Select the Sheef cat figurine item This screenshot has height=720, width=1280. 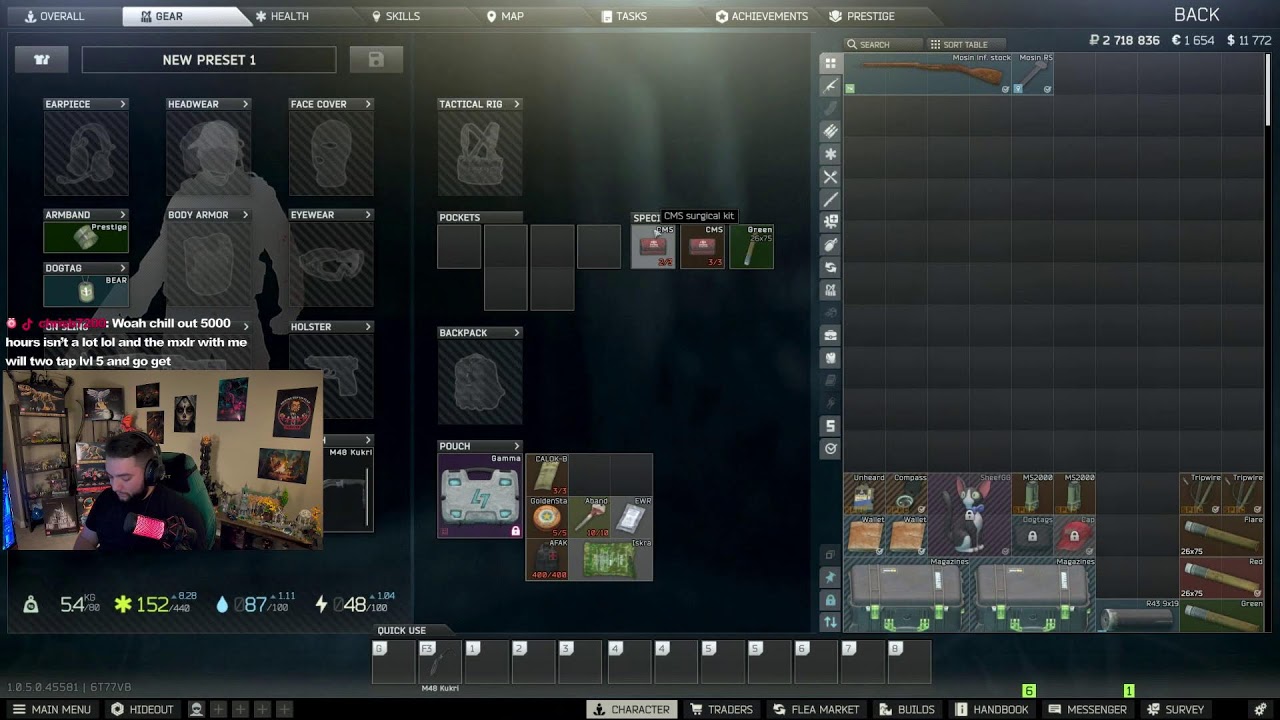(x=969, y=514)
